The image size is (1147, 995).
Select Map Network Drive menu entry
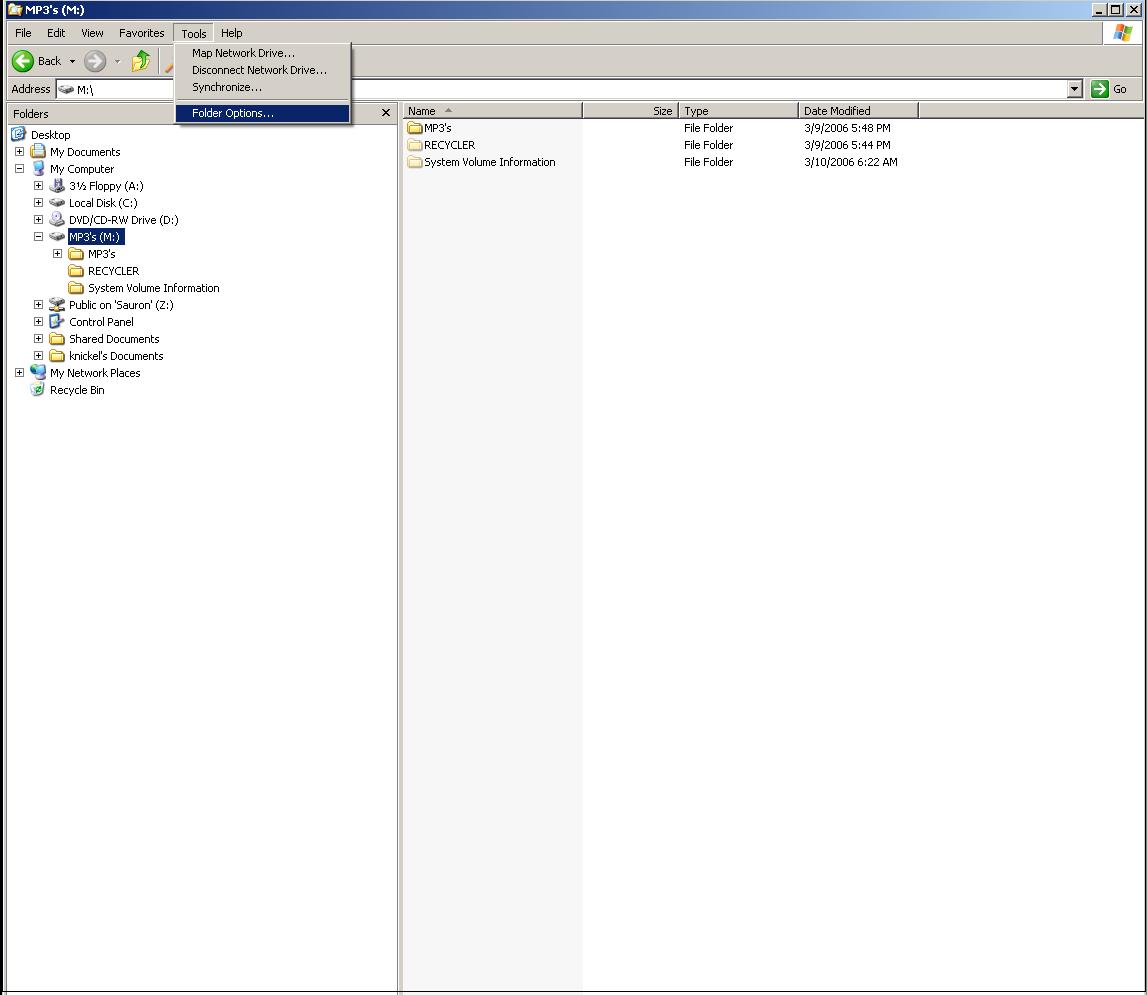(243, 53)
